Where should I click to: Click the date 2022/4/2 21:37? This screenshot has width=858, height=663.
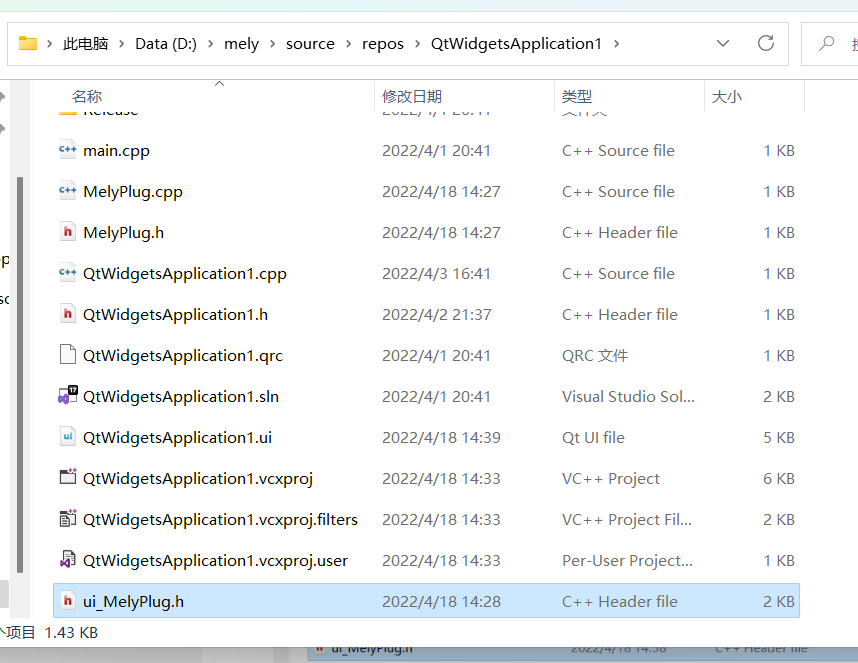click(x=437, y=315)
